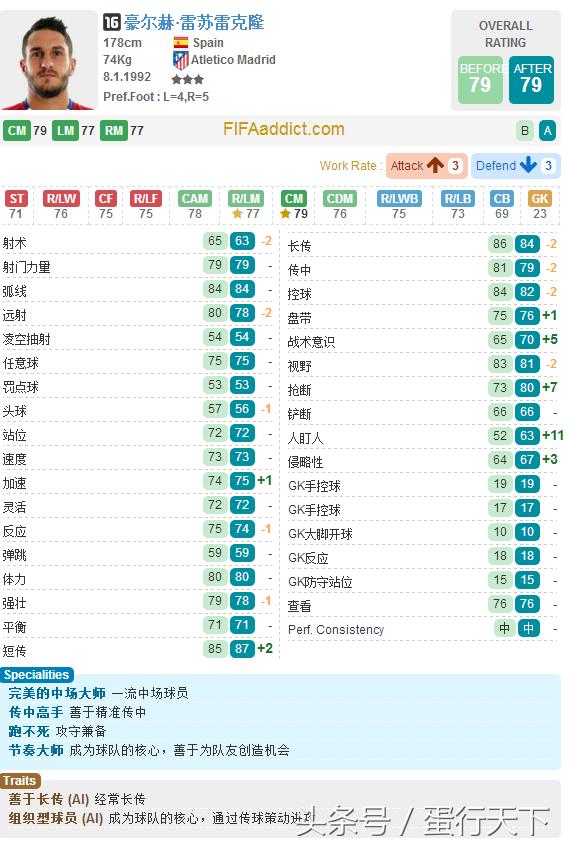This screenshot has width=570, height=849.
Task: Click the 侵略性 after value 67
Action: 527,460
